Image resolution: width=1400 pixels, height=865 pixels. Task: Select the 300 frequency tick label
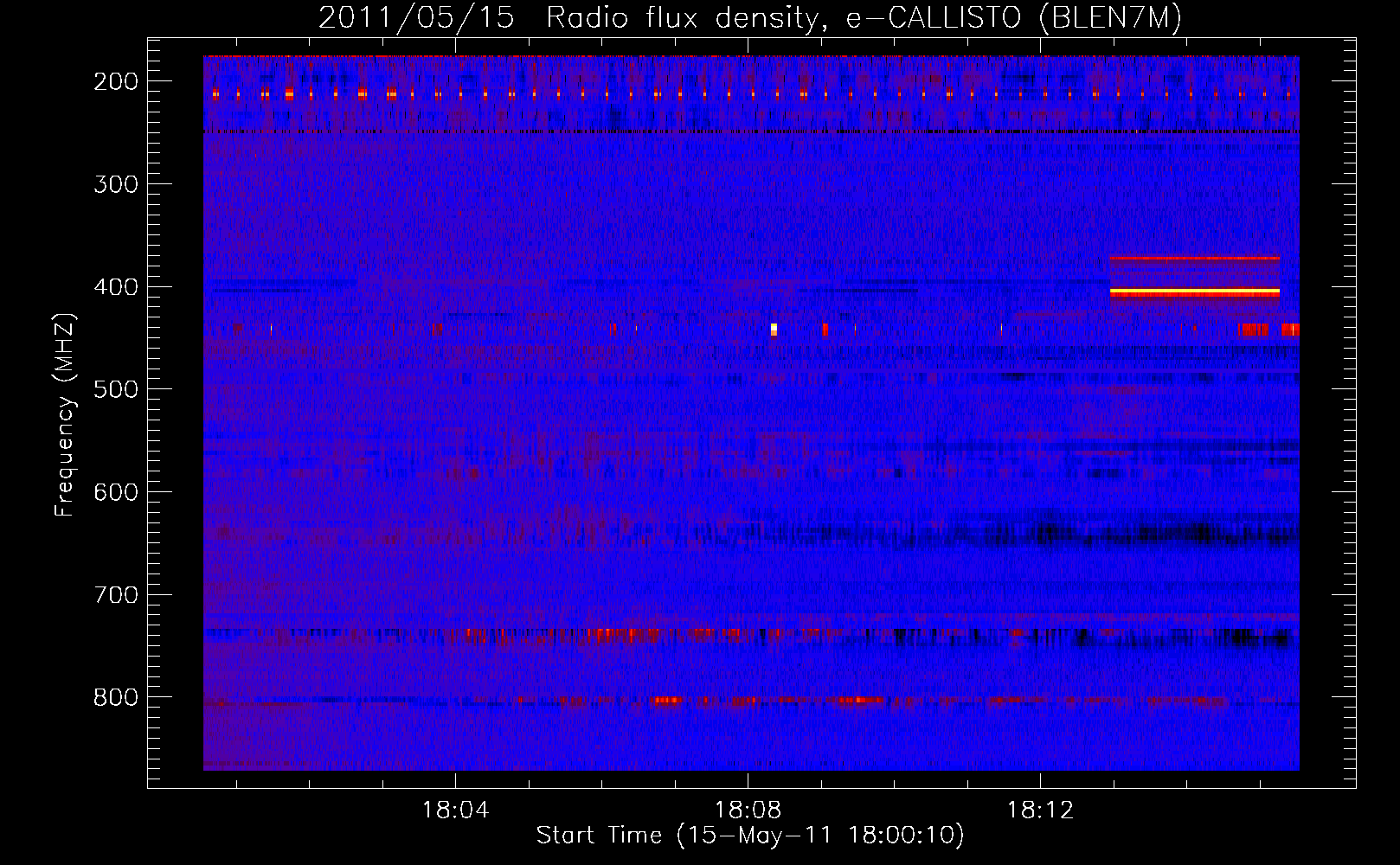click(x=116, y=184)
